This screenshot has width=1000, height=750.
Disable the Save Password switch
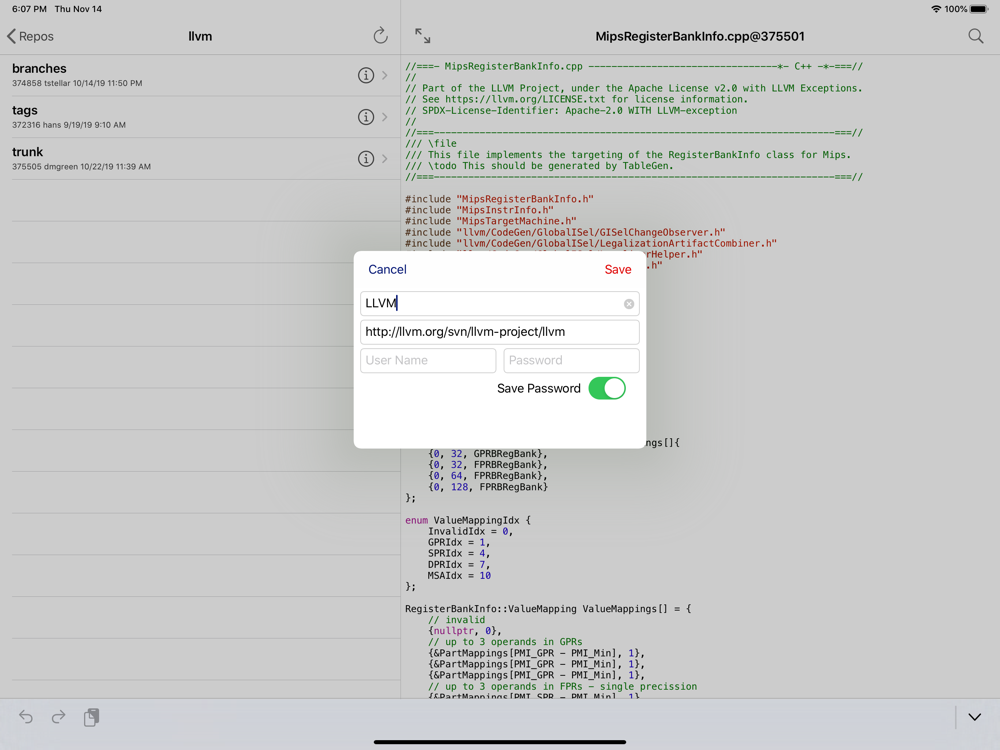pos(607,388)
